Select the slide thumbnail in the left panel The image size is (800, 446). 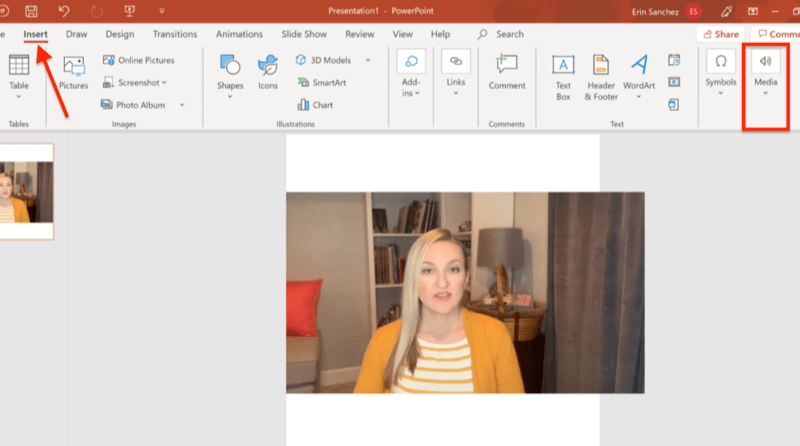pyautogui.click(x=27, y=191)
